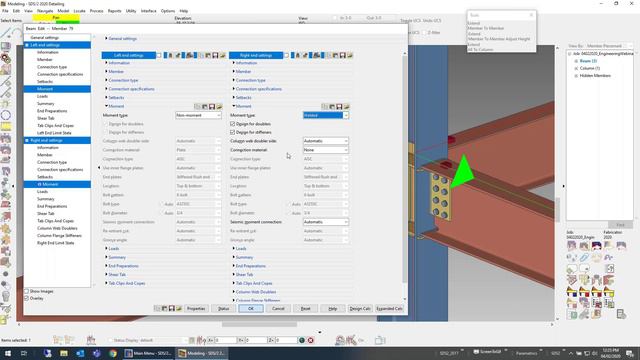Open Outlook from the taskbar
Viewport: 640px width, 360px height.
(x=80, y=353)
